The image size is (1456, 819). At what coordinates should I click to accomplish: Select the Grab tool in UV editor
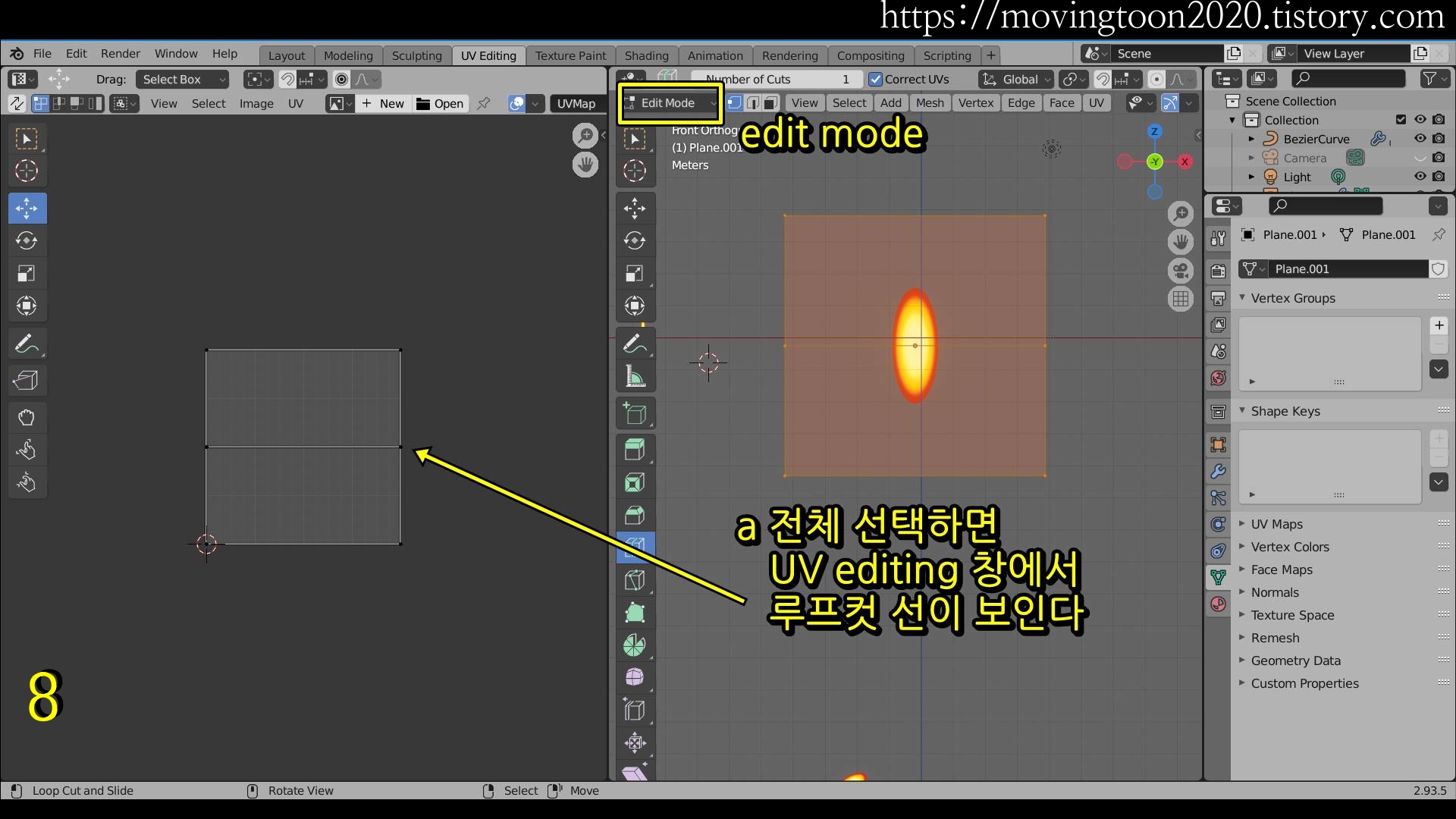pos(27,418)
